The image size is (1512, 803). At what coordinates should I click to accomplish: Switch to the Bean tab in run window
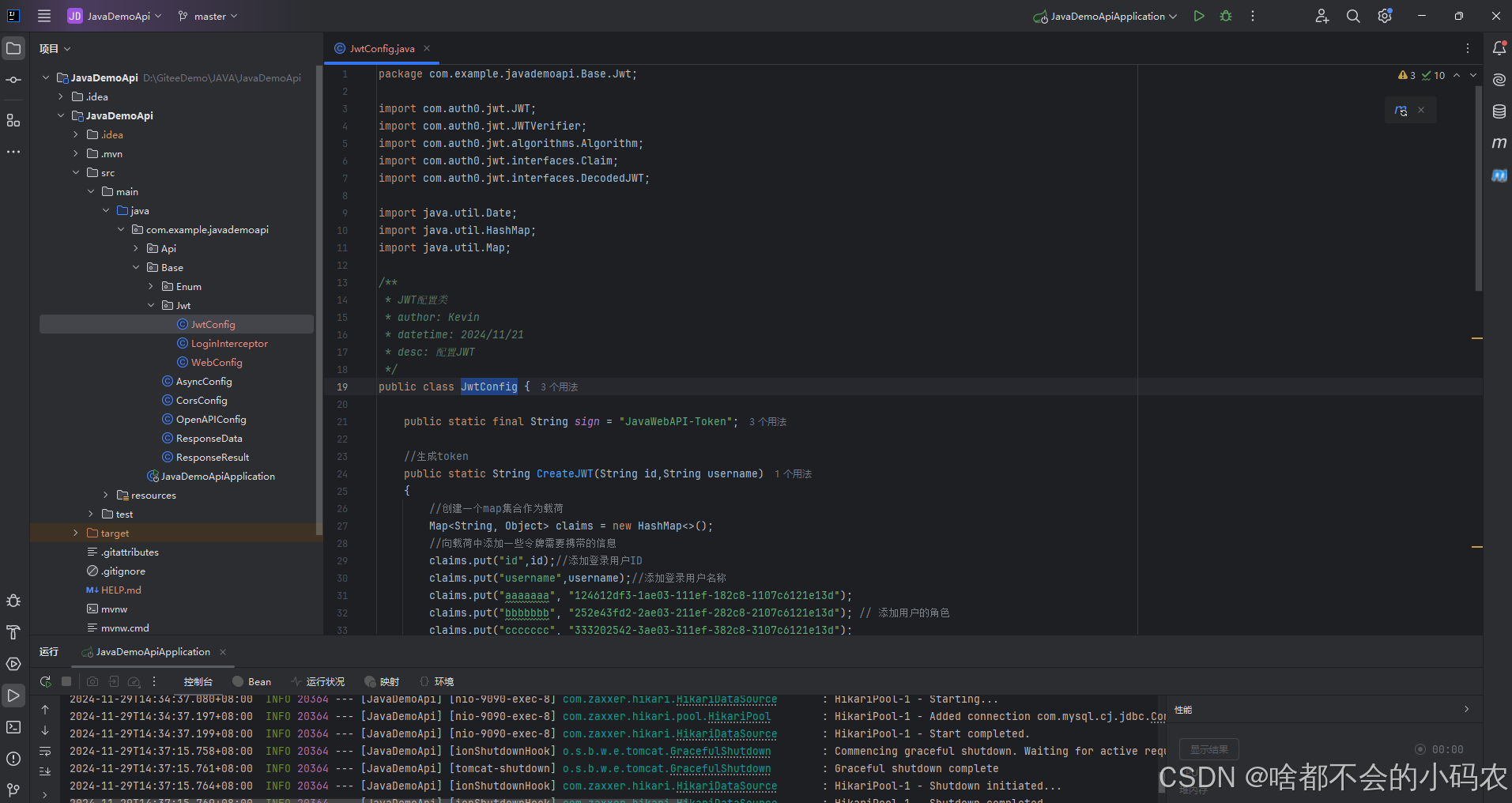tap(251, 681)
